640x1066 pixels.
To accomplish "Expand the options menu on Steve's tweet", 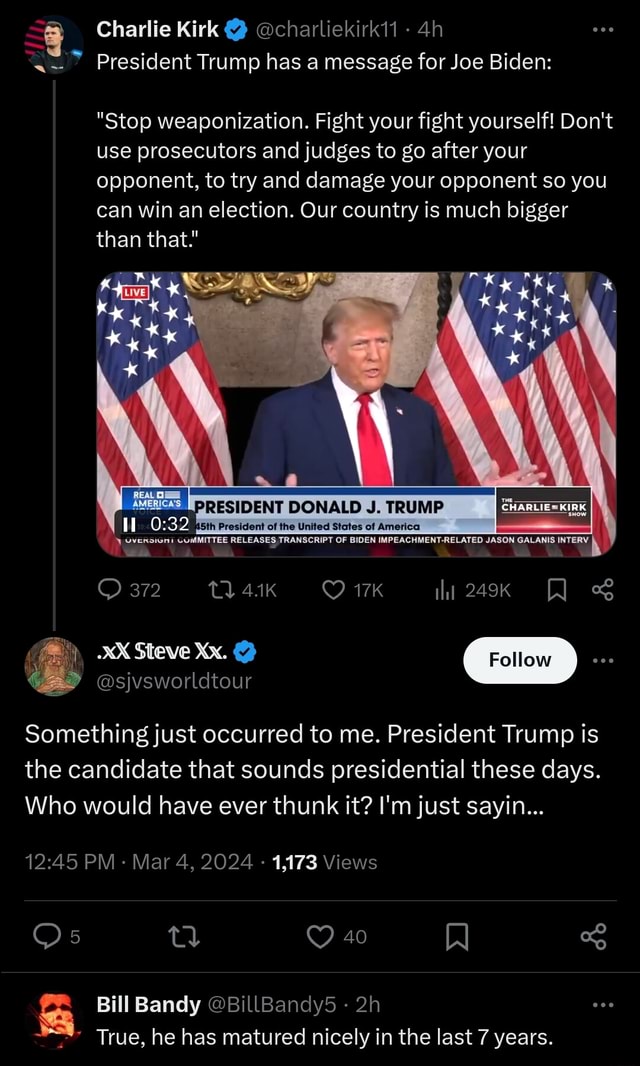I will [x=601, y=660].
